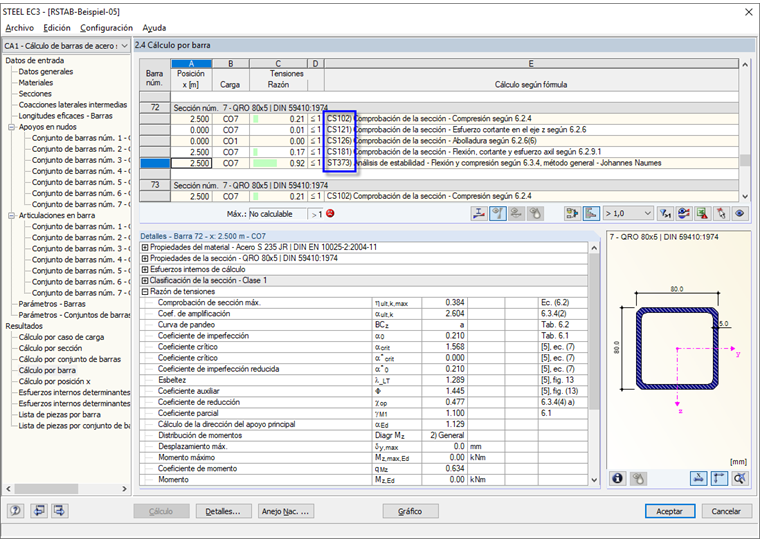
Task: Open Lista de piezas por barra
Action: click(60, 415)
